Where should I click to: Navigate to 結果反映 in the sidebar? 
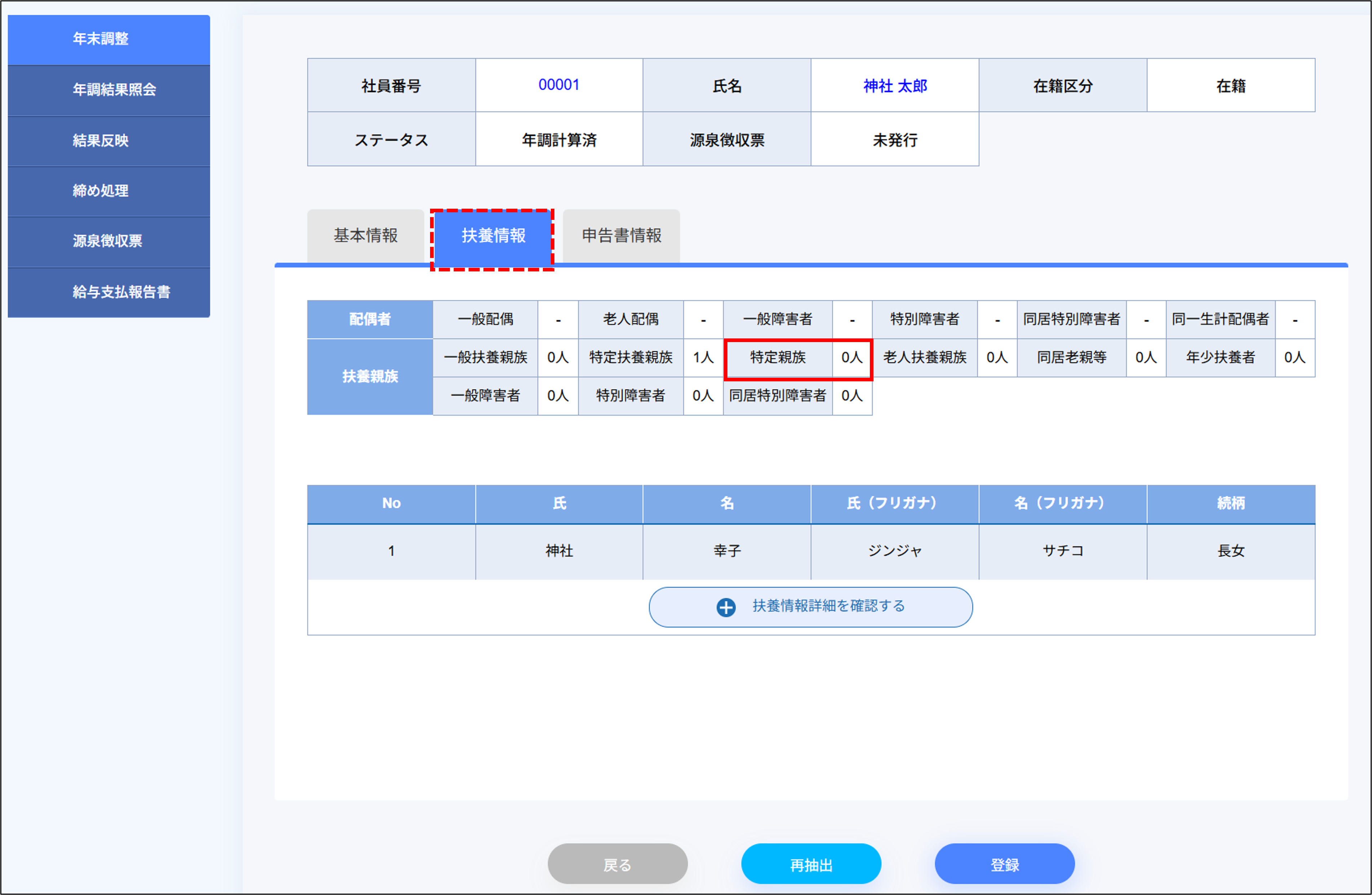[x=109, y=141]
